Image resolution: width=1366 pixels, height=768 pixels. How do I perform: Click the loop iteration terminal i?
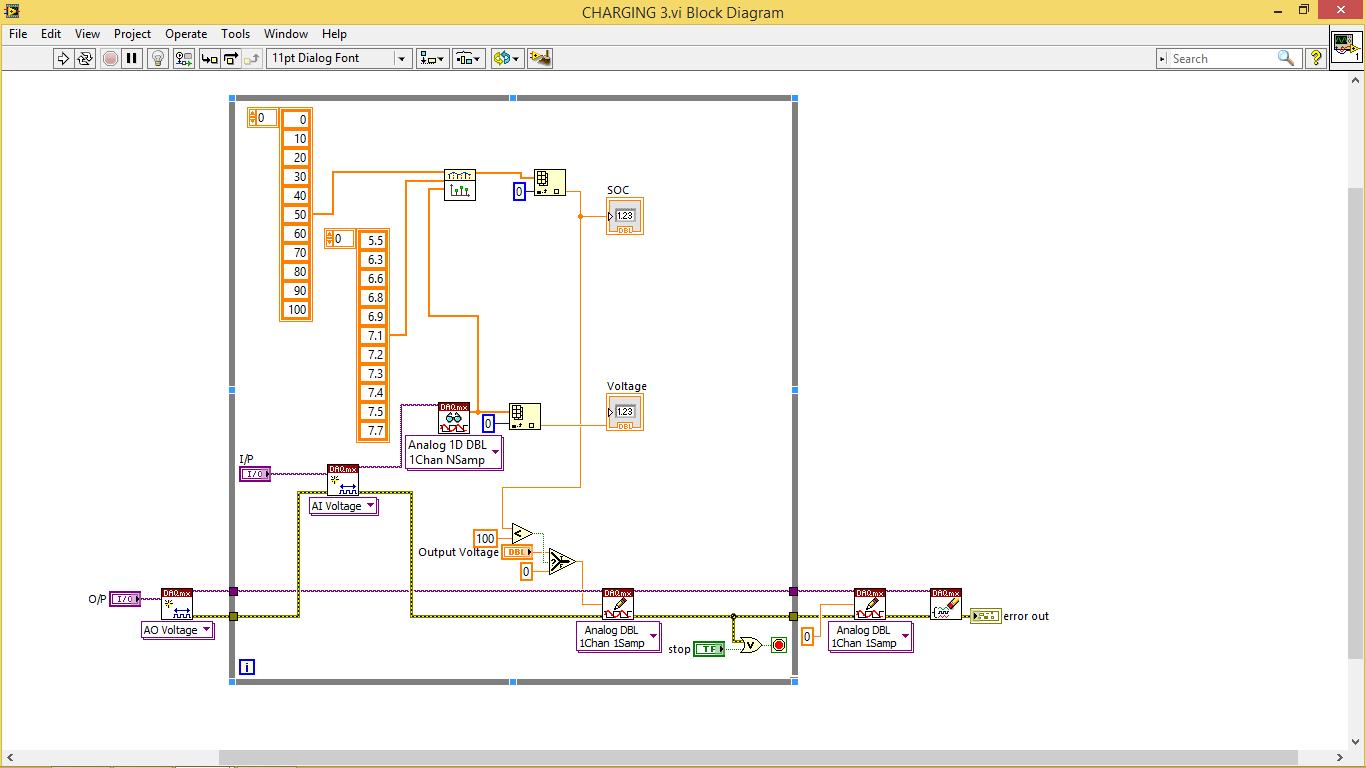point(247,667)
